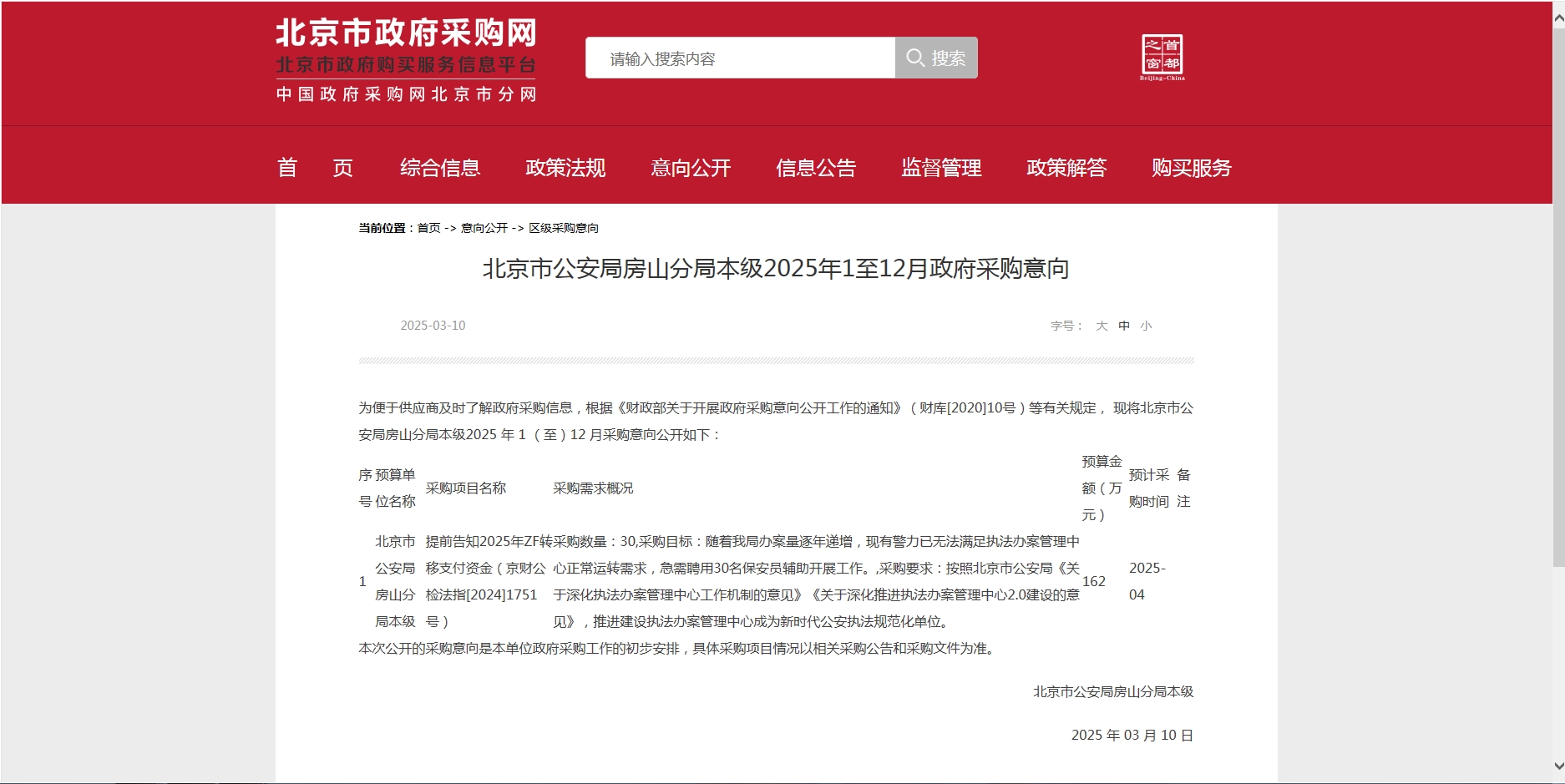
Task: Click the footer date 2025 年 03 月 10 日
Action: (x=1132, y=736)
